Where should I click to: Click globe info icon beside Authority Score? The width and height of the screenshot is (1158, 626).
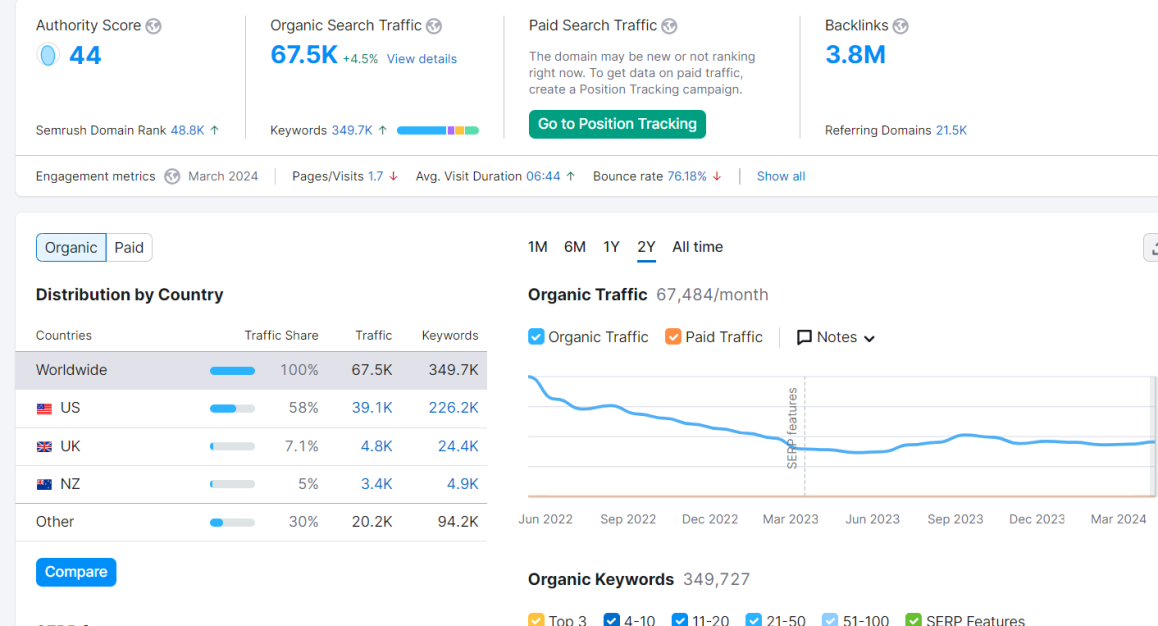coord(153,26)
